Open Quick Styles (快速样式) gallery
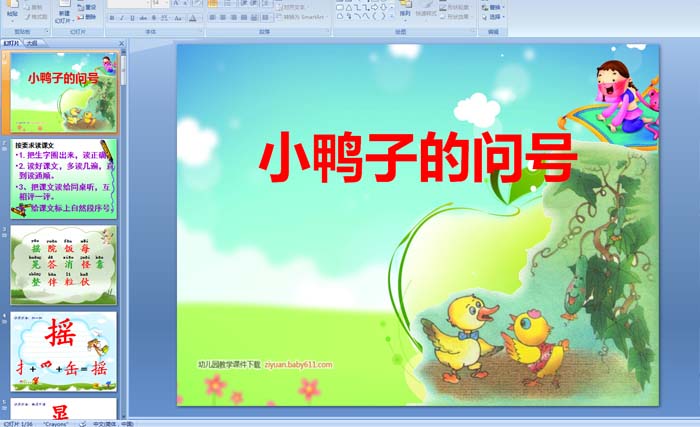 [426, 10]
